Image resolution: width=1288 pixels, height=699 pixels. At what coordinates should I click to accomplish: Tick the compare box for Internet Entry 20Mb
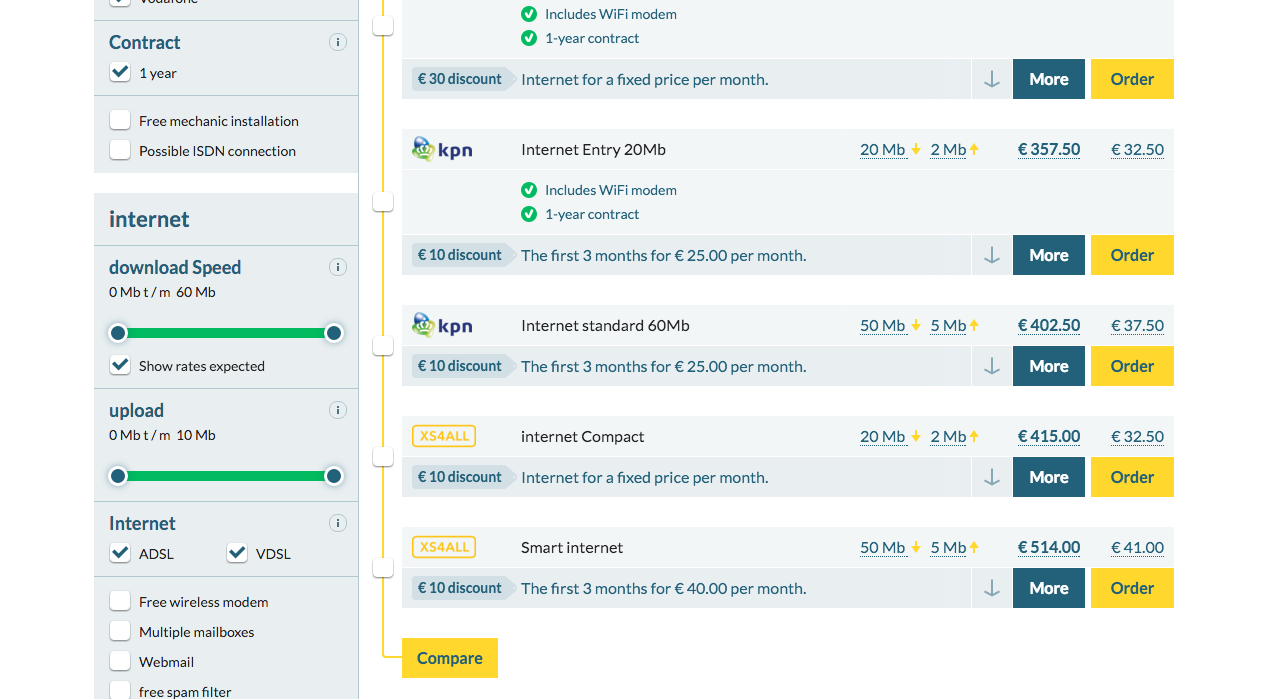coord(383,202)
